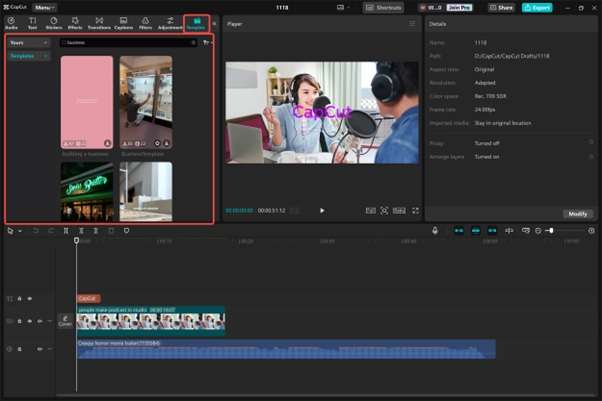Open the Captions panel
This screenshot has width=602, height=401.
[123, 23]
